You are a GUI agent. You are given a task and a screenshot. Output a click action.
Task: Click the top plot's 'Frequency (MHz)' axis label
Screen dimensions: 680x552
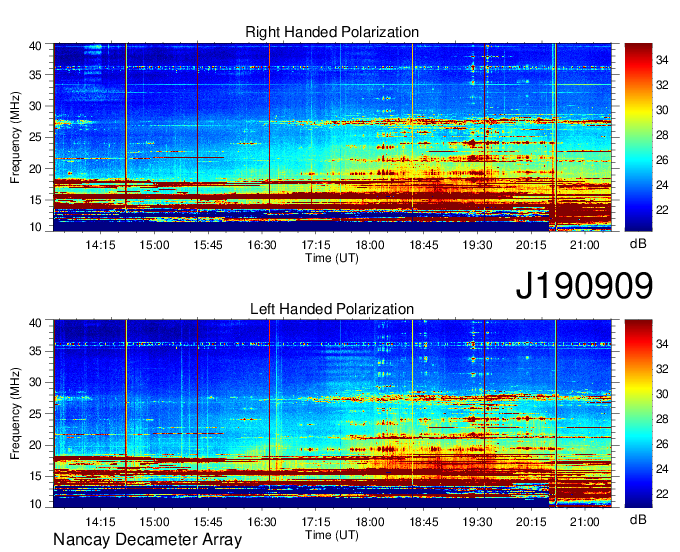point(15,137)
